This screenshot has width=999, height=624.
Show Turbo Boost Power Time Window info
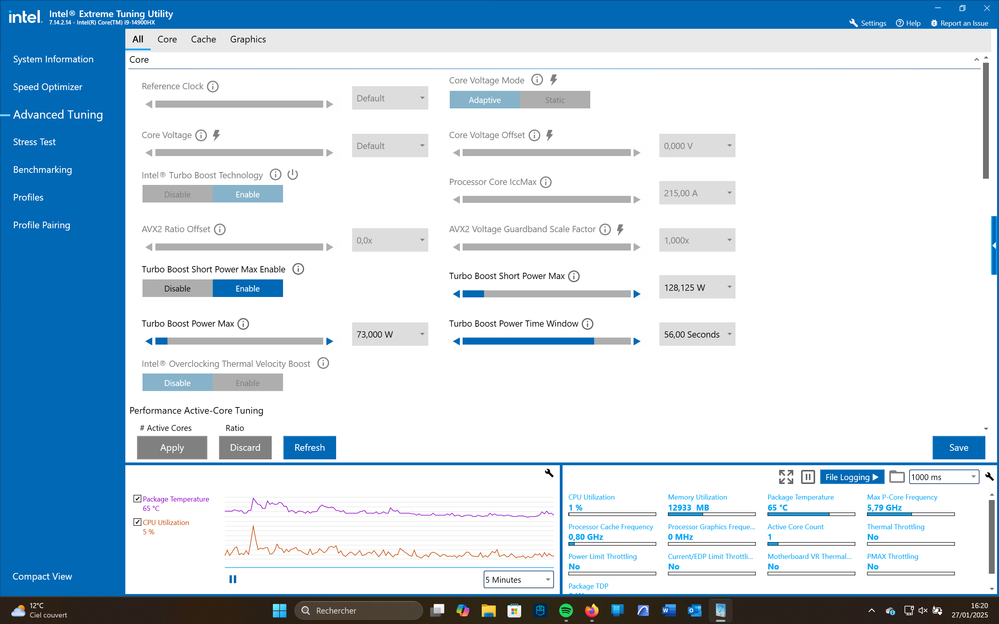587,324
